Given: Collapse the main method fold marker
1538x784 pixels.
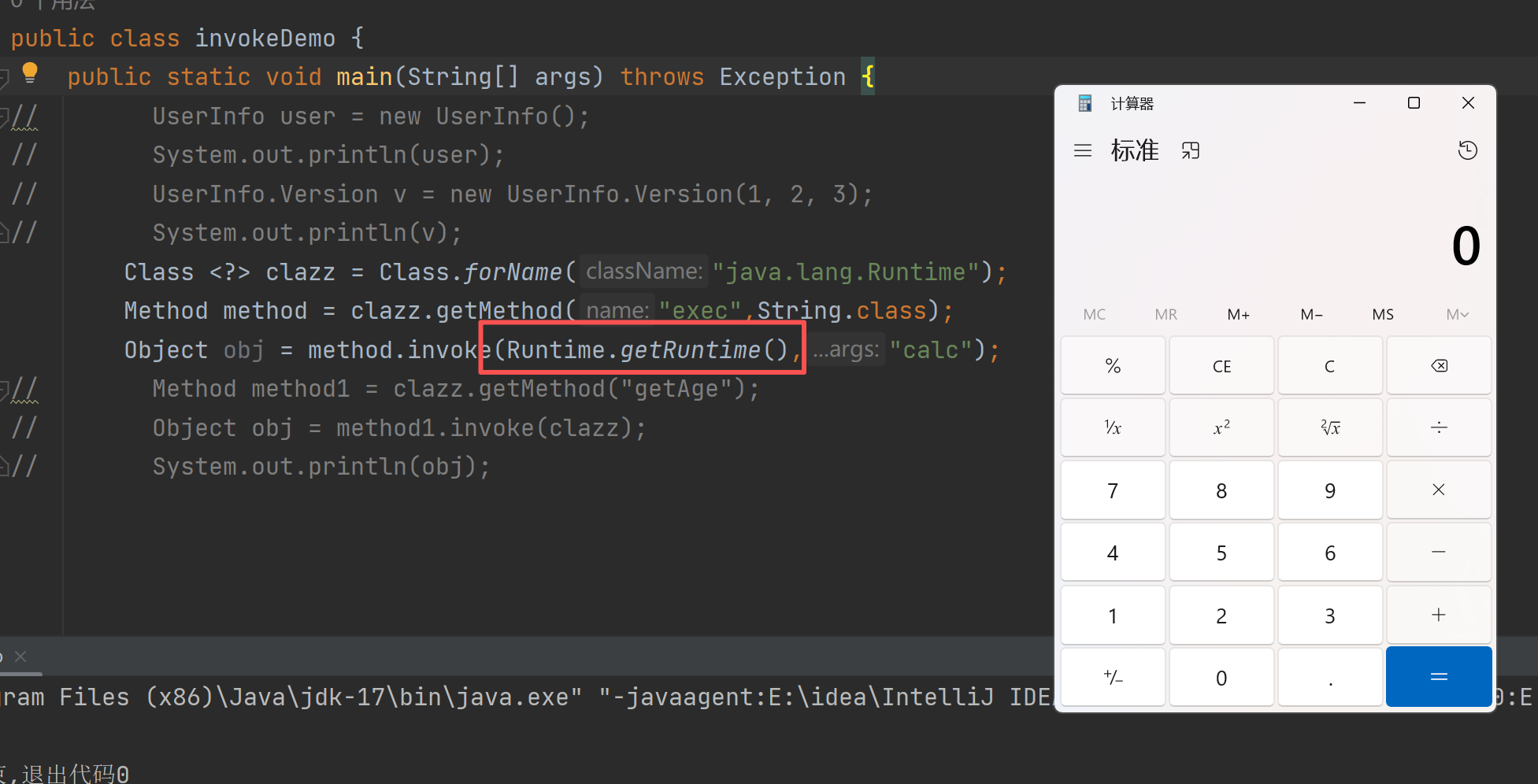Looking at the screenshot, I should click(4, 77).
